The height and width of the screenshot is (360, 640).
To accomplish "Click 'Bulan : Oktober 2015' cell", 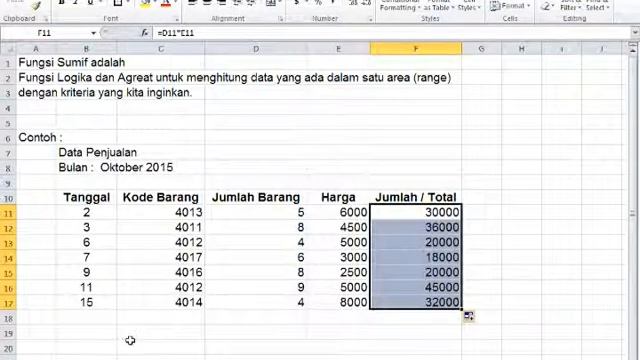I will [x=116, y=168].
